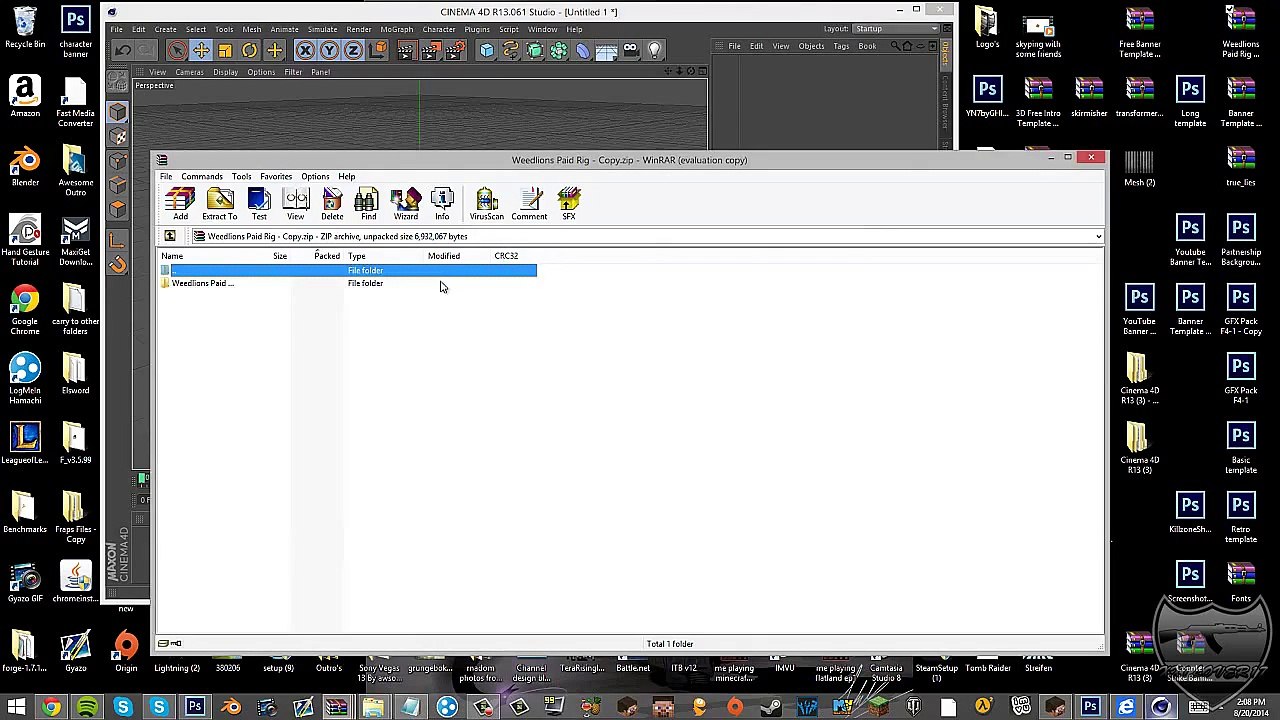Open WinRAR Favorites menu
Viewport: 1280px width, 720px height.
[x=276, y=176]
